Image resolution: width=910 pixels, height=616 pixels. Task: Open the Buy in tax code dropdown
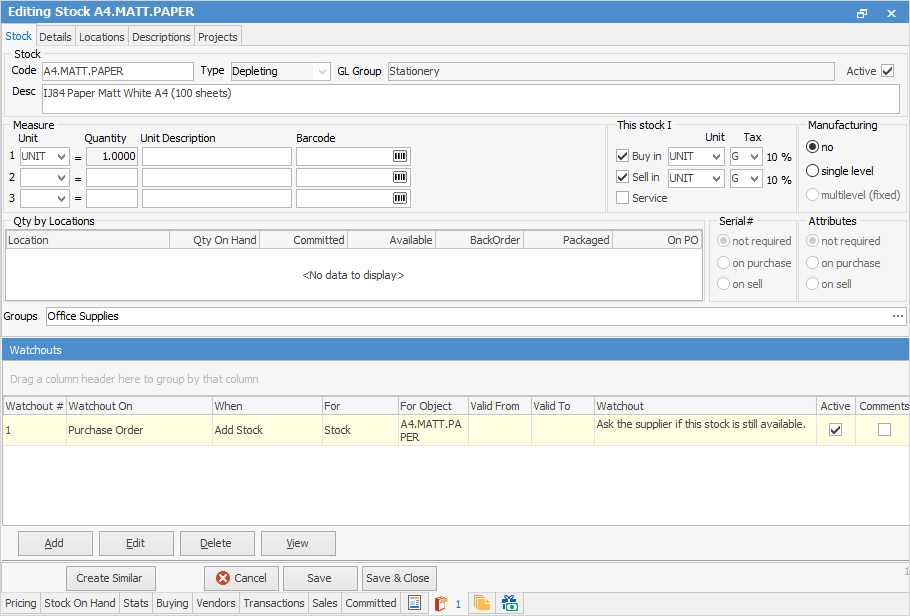tap(754, 157)
